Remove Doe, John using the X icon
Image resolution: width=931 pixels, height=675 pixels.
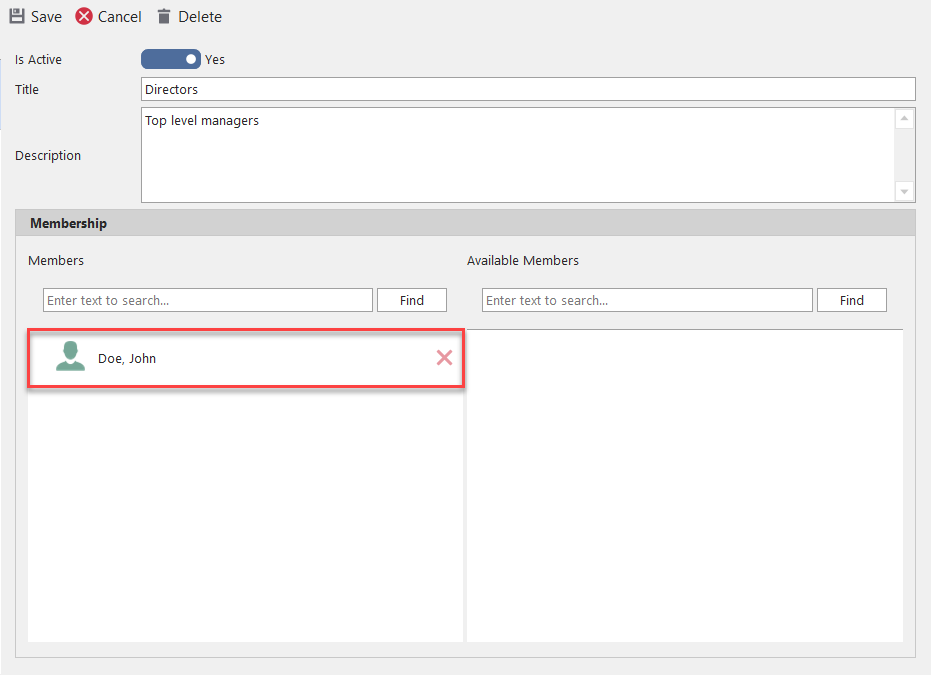[444, 357]
